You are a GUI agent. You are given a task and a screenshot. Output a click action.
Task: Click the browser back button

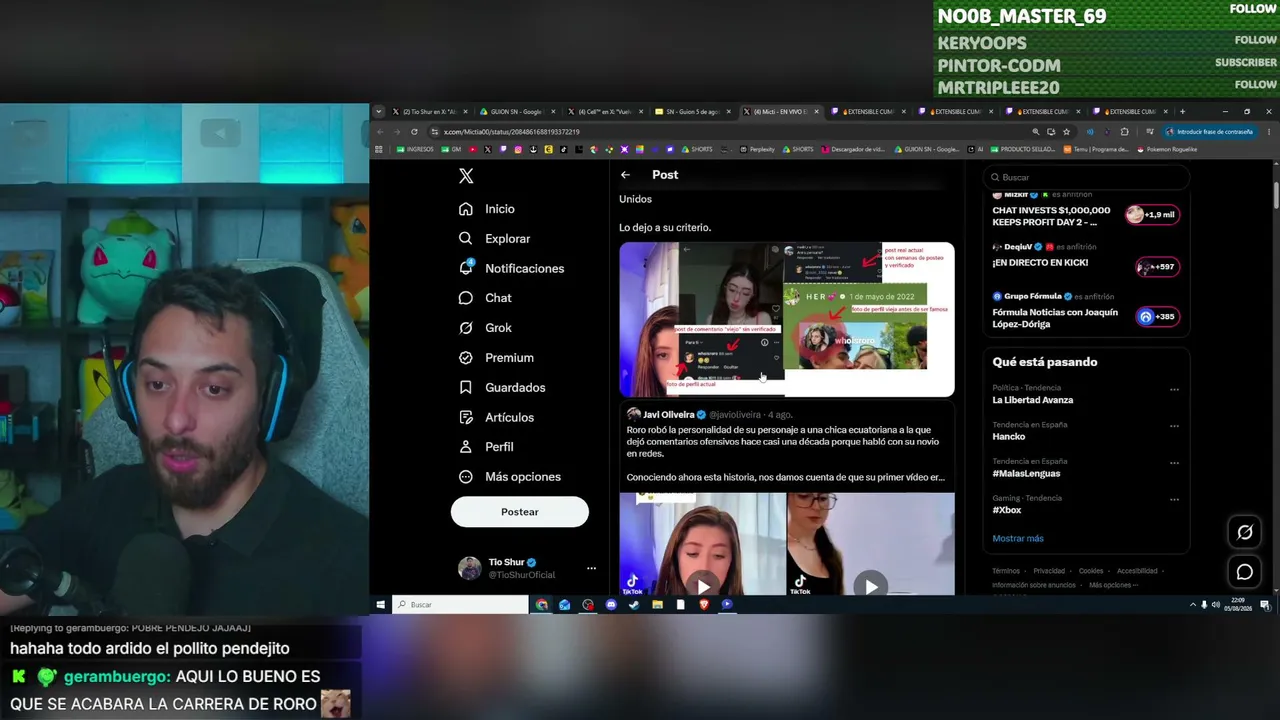(380, 132)
